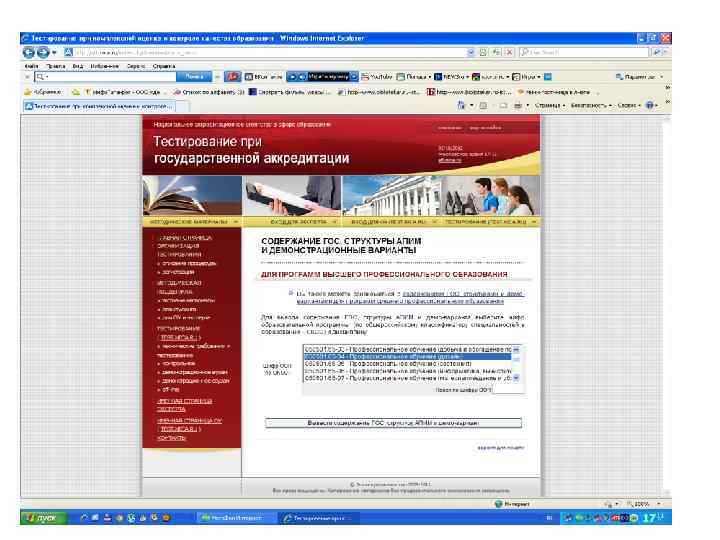Click the версия для печати link
The width and height of the screenshot is (720, 540).
(501, 447)
